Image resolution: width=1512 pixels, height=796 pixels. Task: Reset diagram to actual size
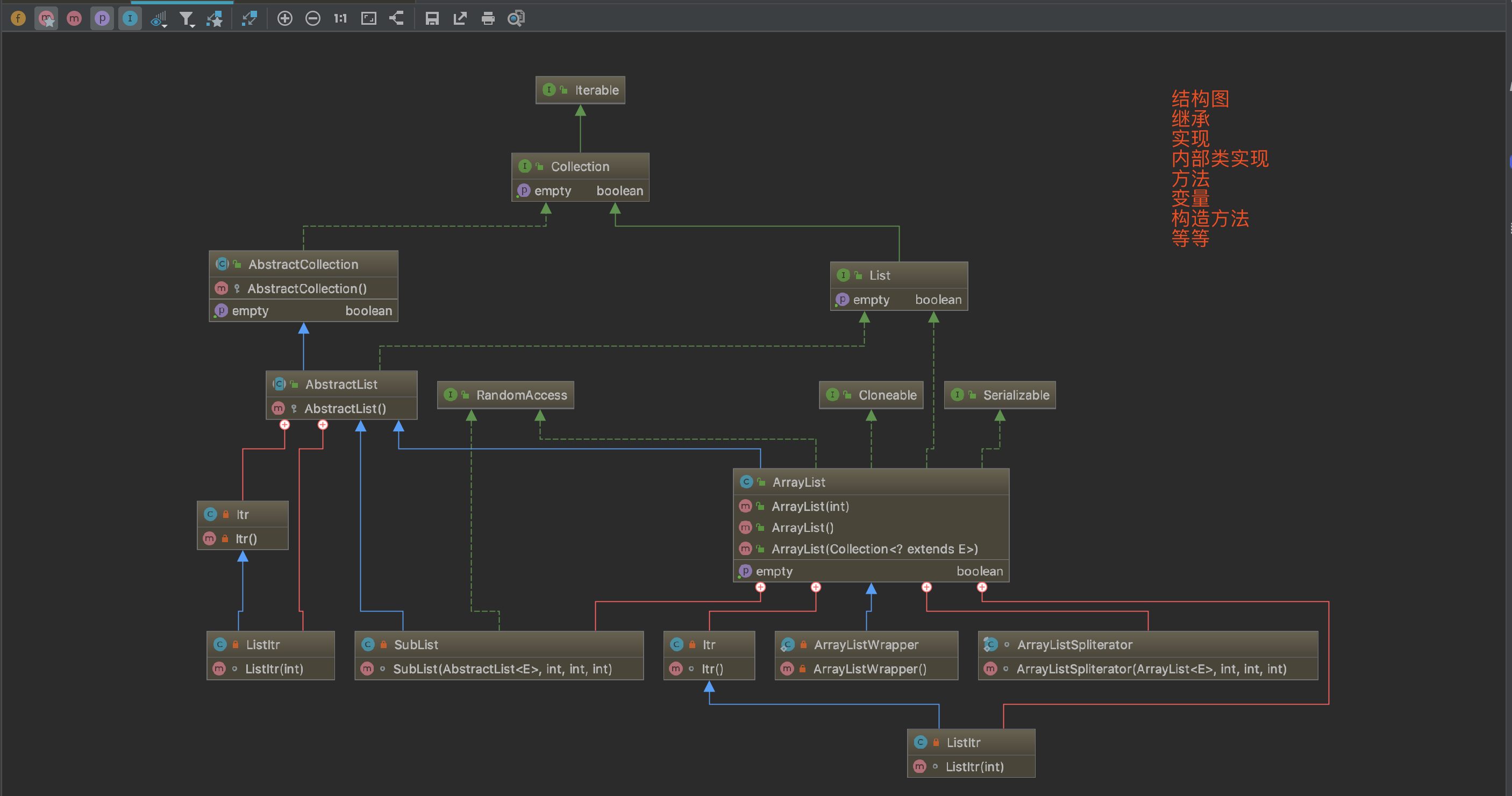pos(340,18)
